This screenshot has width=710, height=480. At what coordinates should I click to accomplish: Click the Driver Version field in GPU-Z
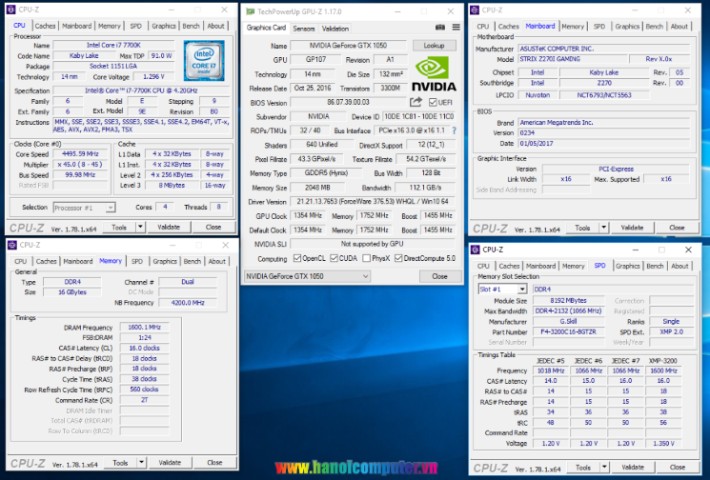click(373, 202)
